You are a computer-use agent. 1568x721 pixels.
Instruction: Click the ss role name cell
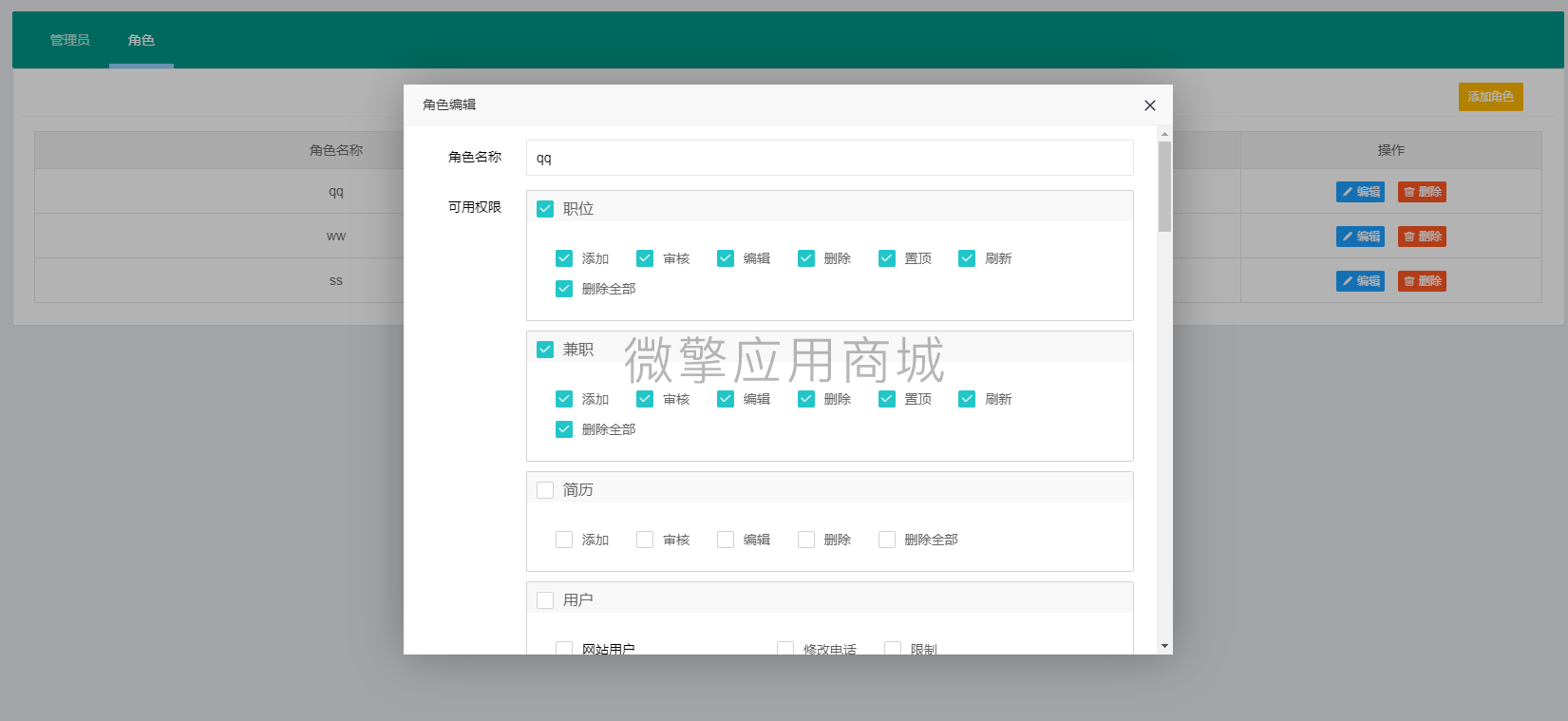[x=336, y=281]
